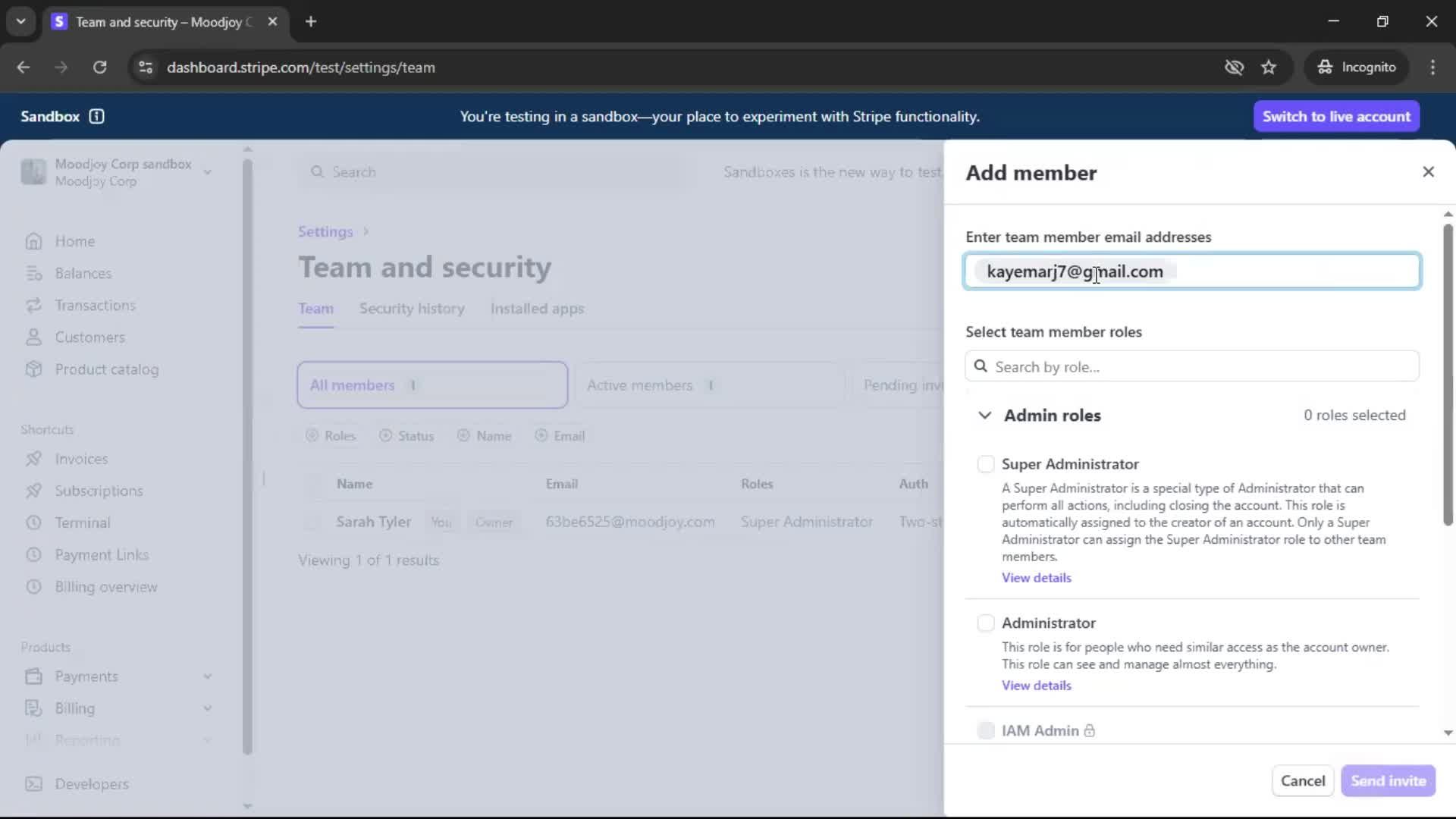The width and height of the screenshot is (1456, 819).
Task: Check the Administrator role checkbox
Action: pos(985,623)
